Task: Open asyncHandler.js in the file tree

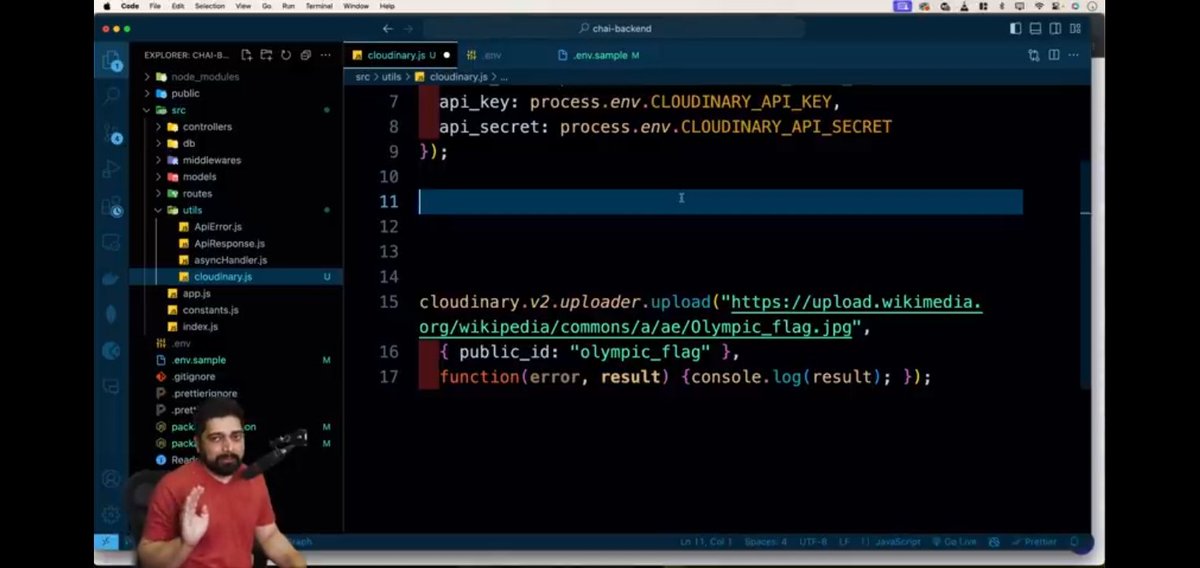Action: tap(230, 260)
